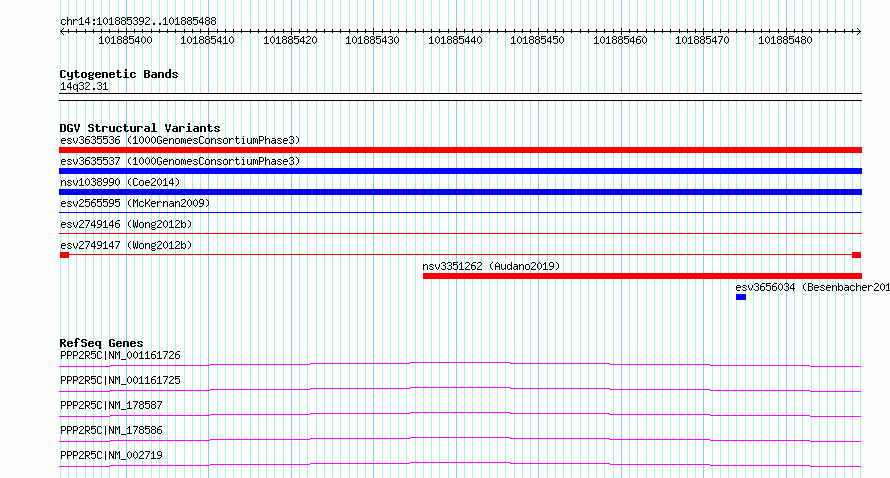Image resolution: width=890 pixels, height=478 pixels.
Task: Open variant label esv3635537 (1000GenomesConsortiumPhase3)
Action: pos(180,161)
